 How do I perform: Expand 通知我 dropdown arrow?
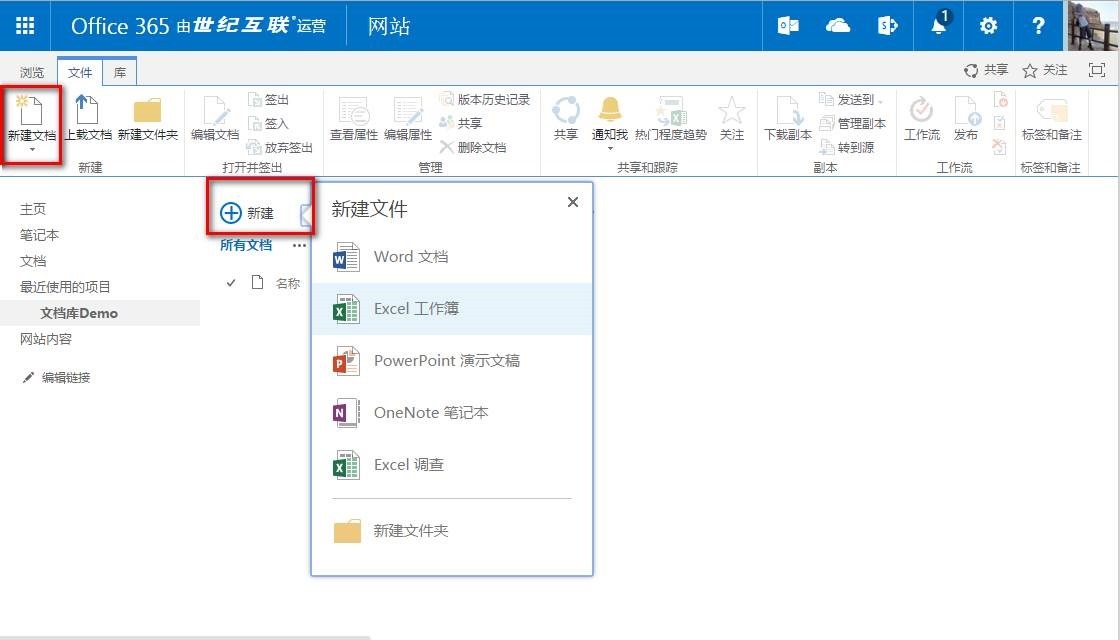(609, 148)
